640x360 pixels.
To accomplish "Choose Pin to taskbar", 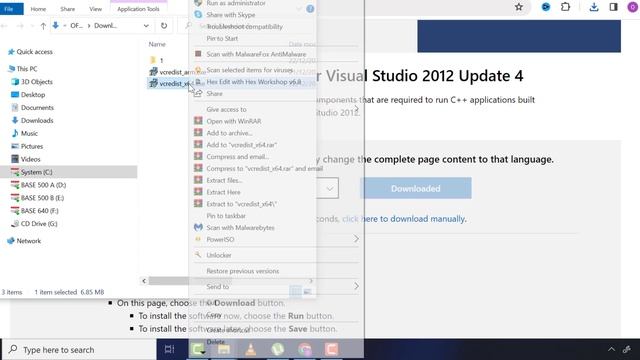I will [226, 216].
